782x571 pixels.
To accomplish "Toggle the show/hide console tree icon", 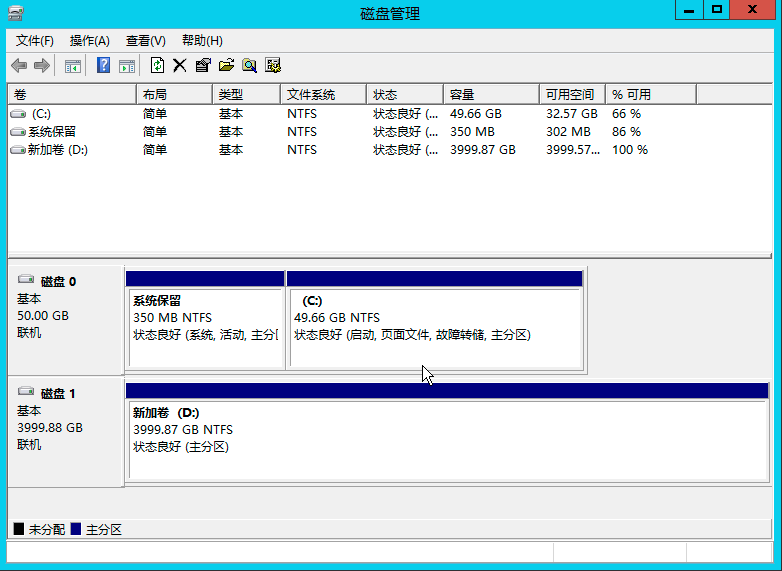I will click(x=73, y=66).
